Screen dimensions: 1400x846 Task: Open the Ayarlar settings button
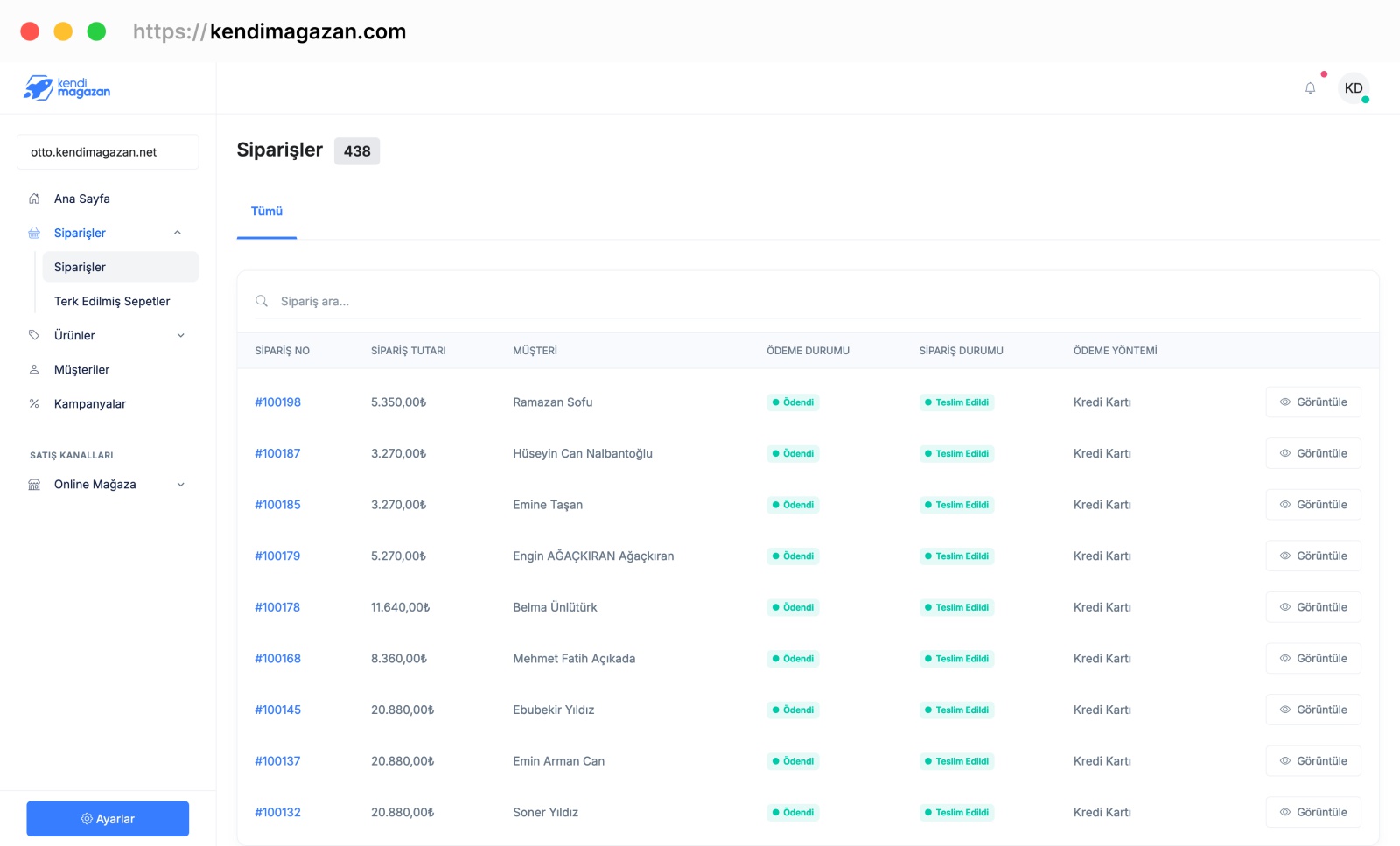(108, 819)
